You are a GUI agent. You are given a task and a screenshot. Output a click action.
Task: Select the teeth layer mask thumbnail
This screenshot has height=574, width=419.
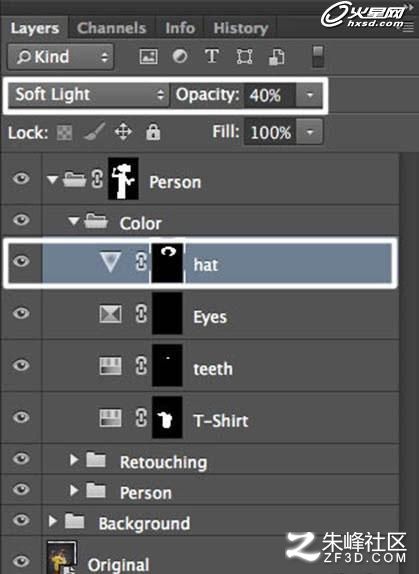click(x=167, y=365)
